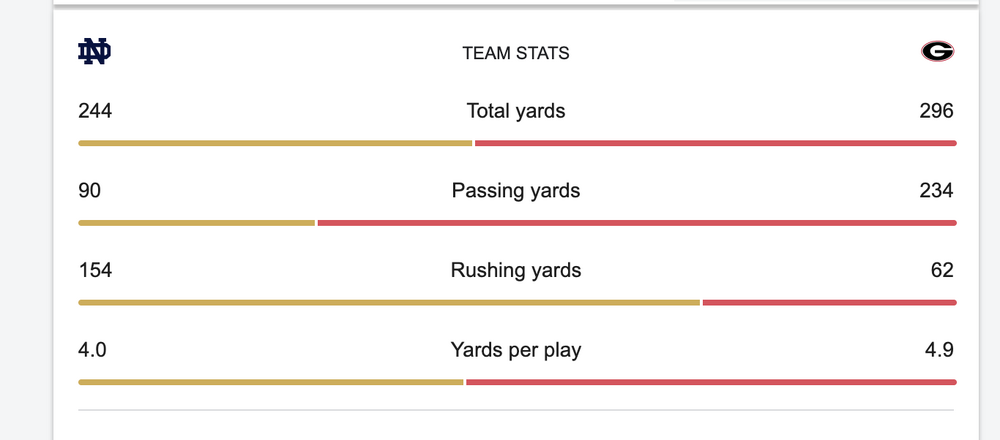Select the TEAM STATS heading
This screenshot has width=1000, height=440.
click(x=516, y=53)
